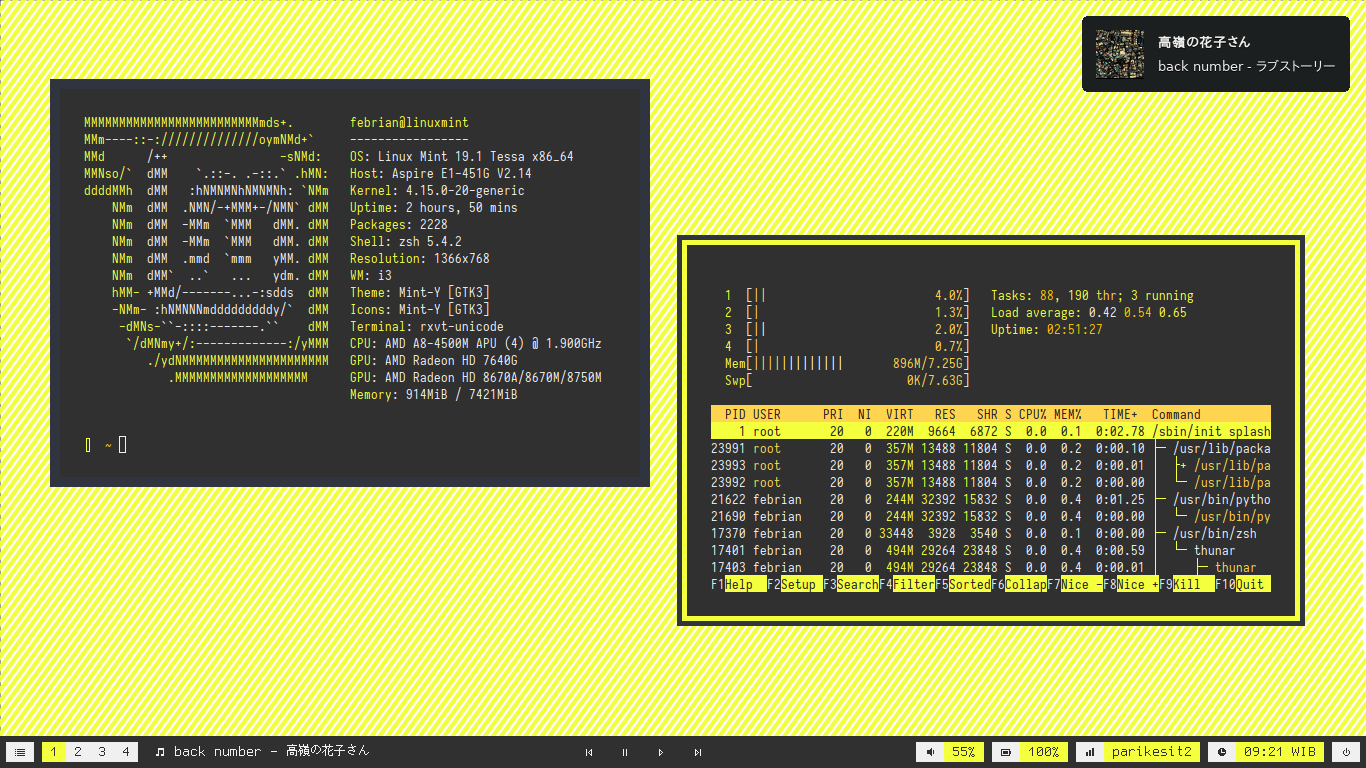
Task: Click the OS: Linux Mint 19.1 line
Action: tap(462, 156)
